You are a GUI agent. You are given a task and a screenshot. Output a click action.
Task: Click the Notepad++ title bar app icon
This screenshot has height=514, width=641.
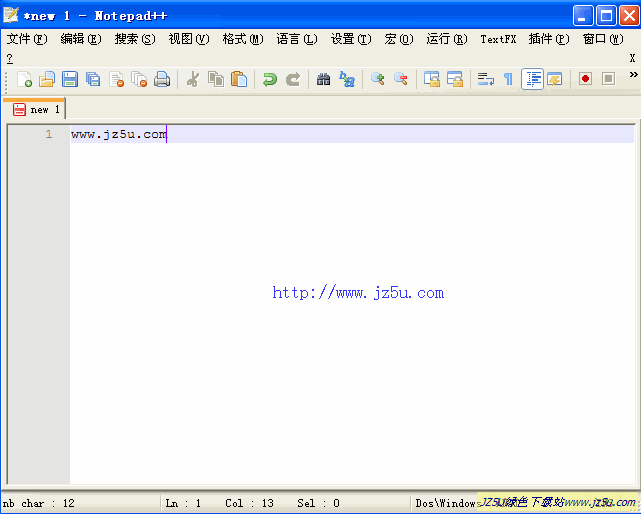(10, 15)
